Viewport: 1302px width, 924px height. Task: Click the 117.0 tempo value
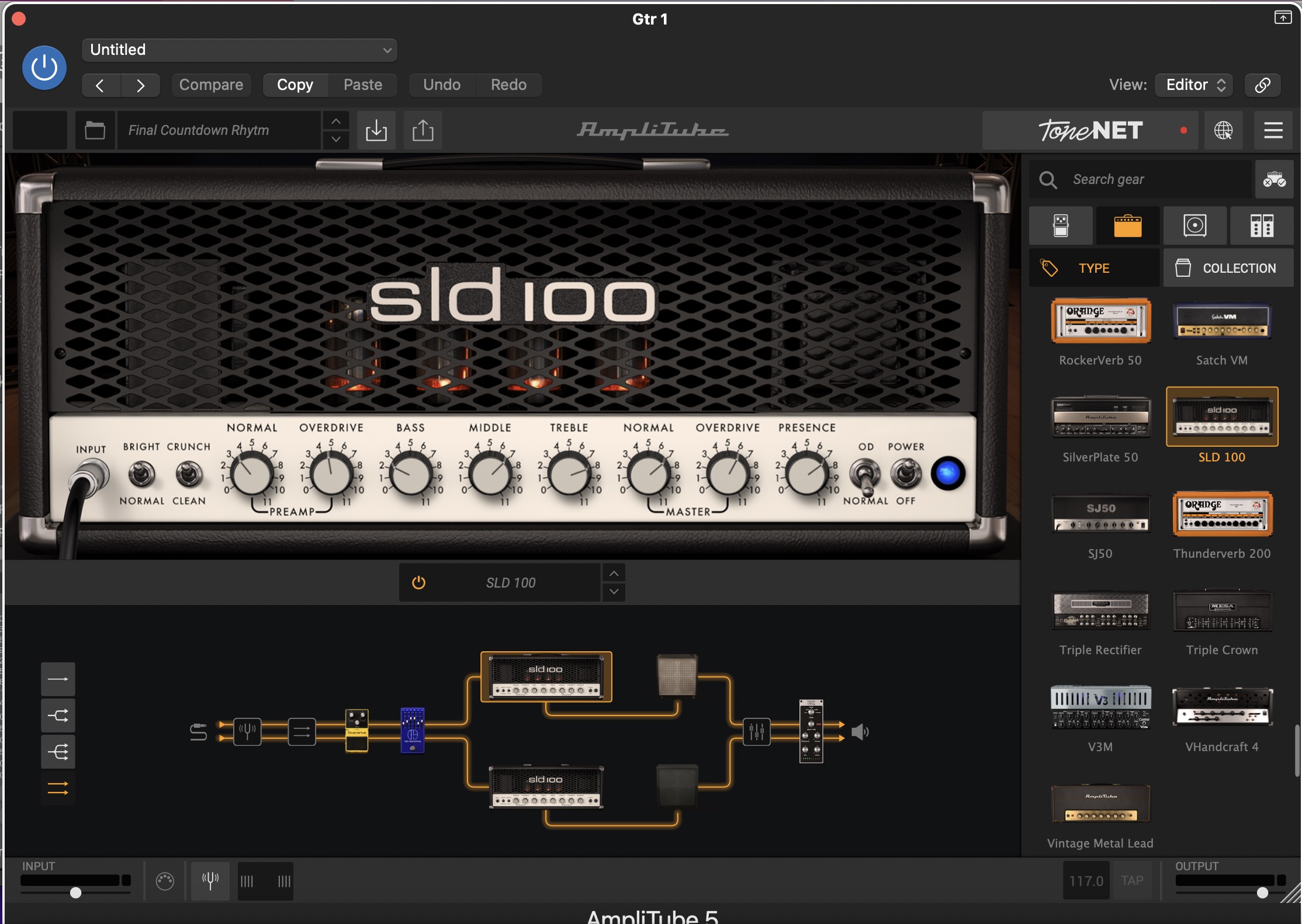pyautogui.click(x=1086, y=880)
